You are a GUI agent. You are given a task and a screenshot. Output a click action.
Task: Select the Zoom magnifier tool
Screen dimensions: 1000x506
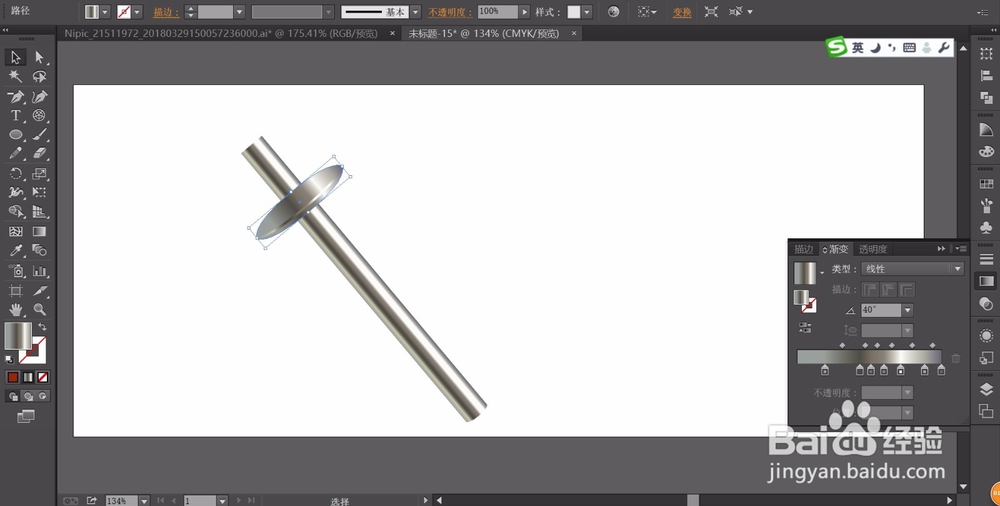coord(40,310)
